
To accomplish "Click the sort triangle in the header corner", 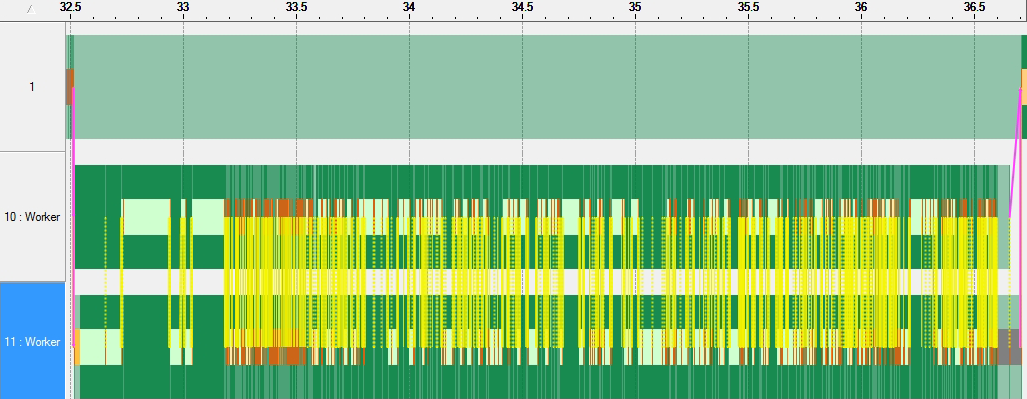I will click(31, 9).
